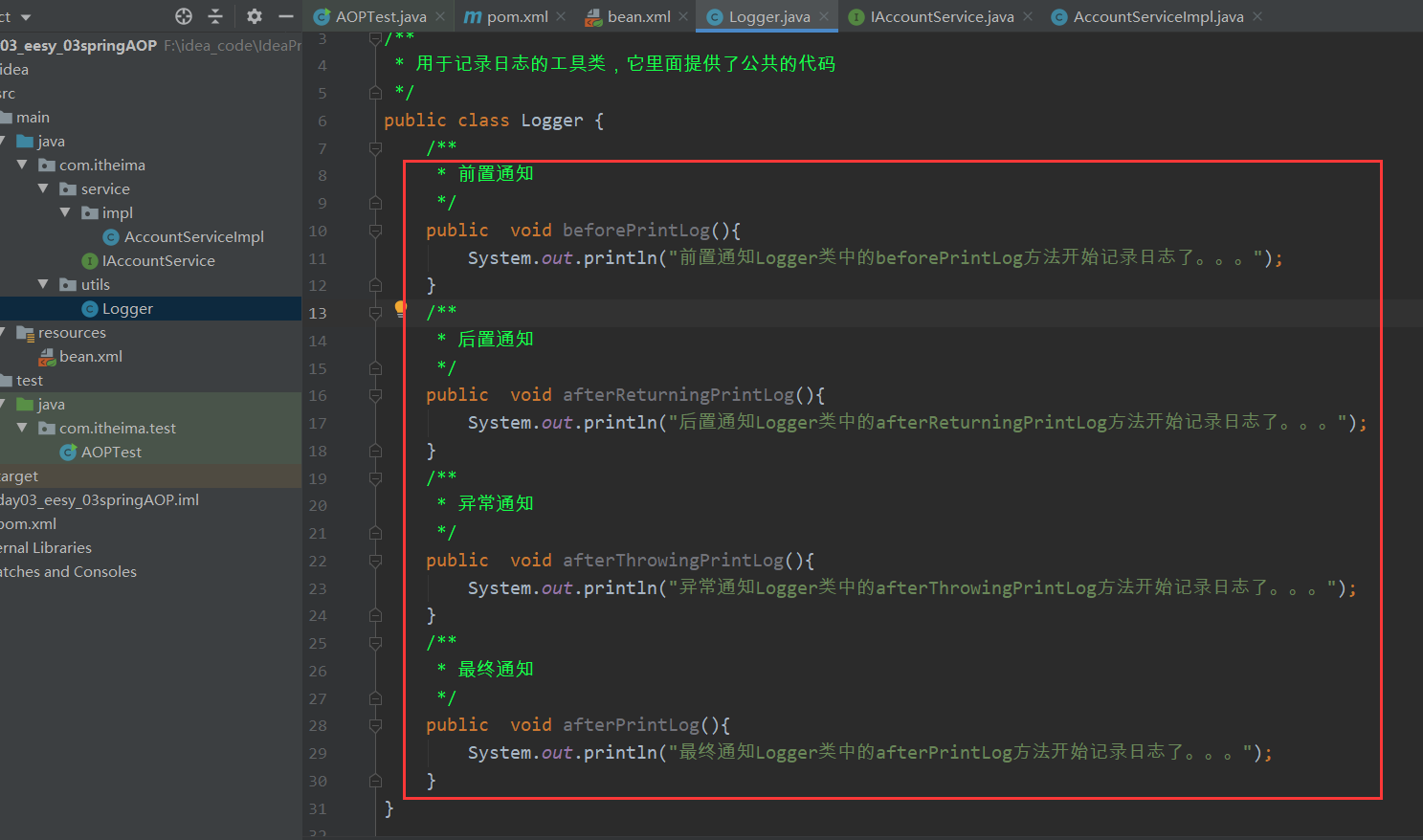The width and height of the screenshot is (1423, 840).
Task: Click line number 13 in the gutter
Action: tap(318, 313)
